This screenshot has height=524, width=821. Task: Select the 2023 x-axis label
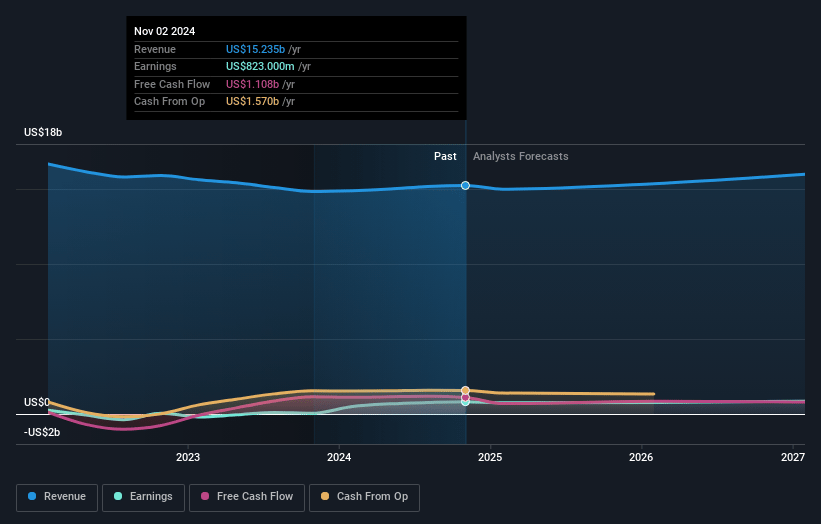tap(188, 457)
